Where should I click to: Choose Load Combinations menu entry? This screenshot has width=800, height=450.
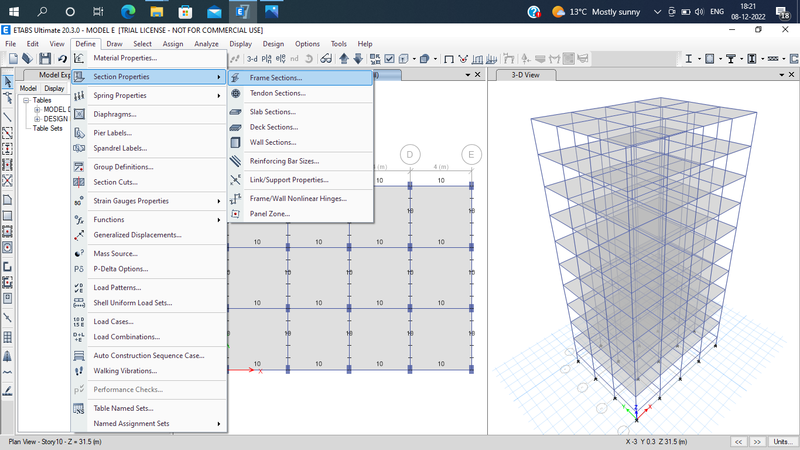tap(149, 337)
